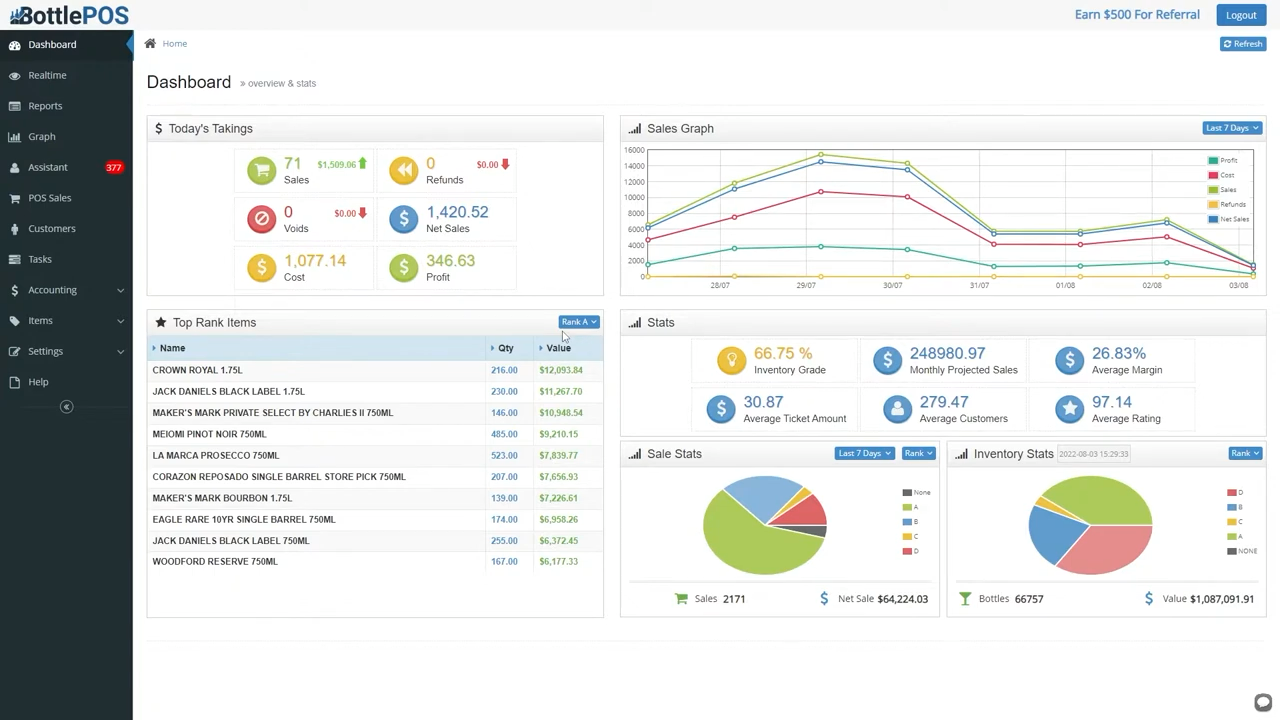This screenshot has width=1280, height=720.
Task: Select the CROWN ROYAL 1.75L item row
Action: 375,370
